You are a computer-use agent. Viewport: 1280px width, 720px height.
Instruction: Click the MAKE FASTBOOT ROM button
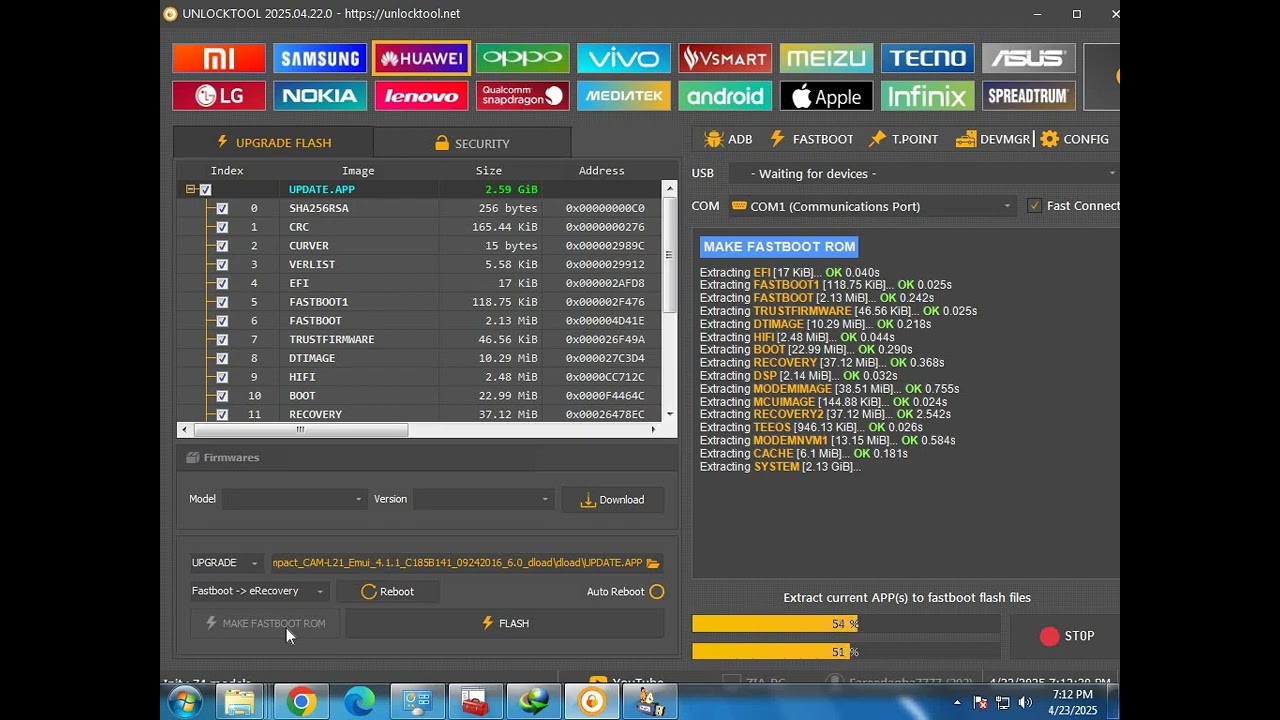pos(265,623)
